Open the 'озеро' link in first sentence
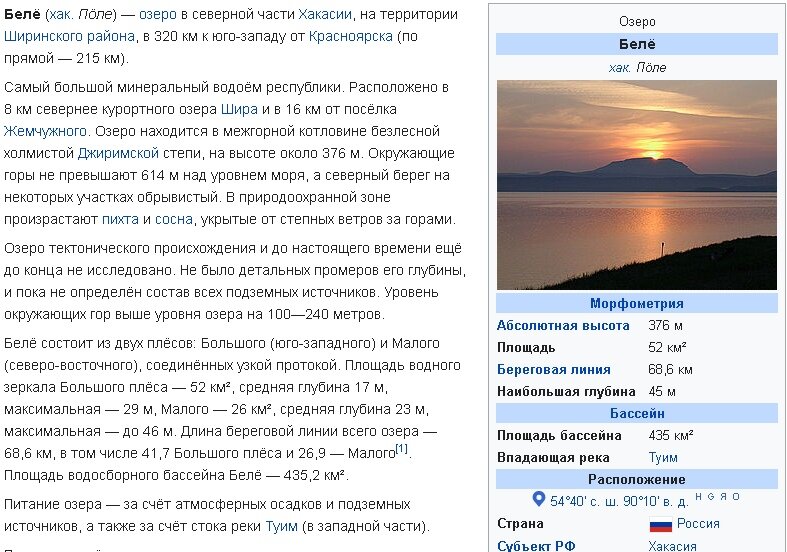 [157, 15]
